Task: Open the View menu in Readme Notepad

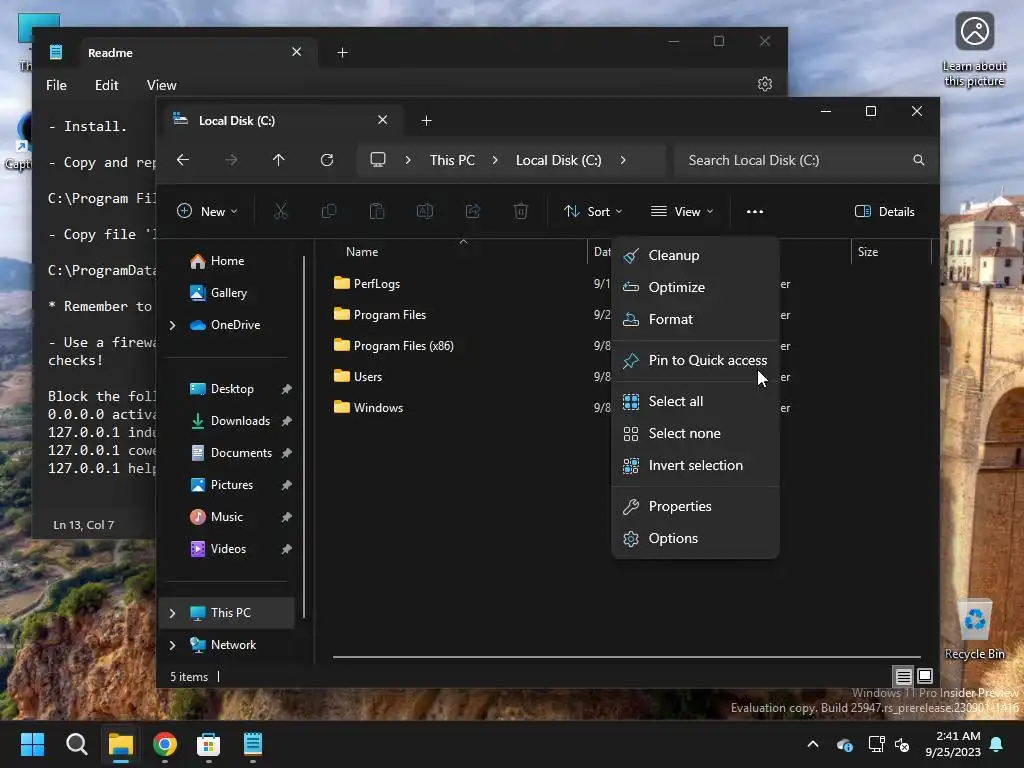Action: point(161,85)
